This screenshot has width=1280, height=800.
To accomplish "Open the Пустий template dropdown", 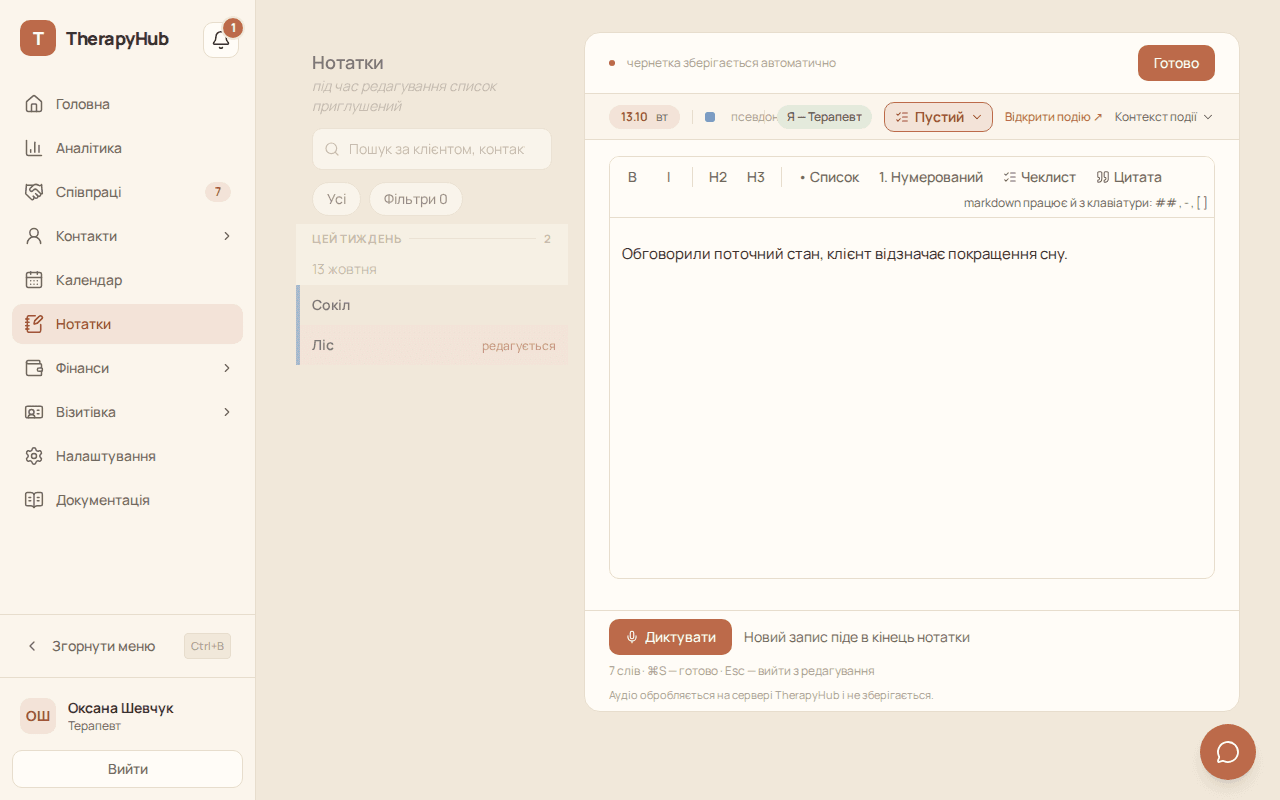I will [938, 117].
